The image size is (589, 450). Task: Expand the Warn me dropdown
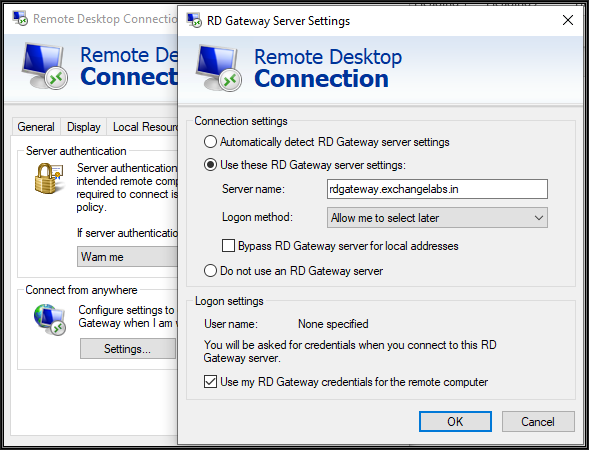pyautogui.click(x=127, y=257)
